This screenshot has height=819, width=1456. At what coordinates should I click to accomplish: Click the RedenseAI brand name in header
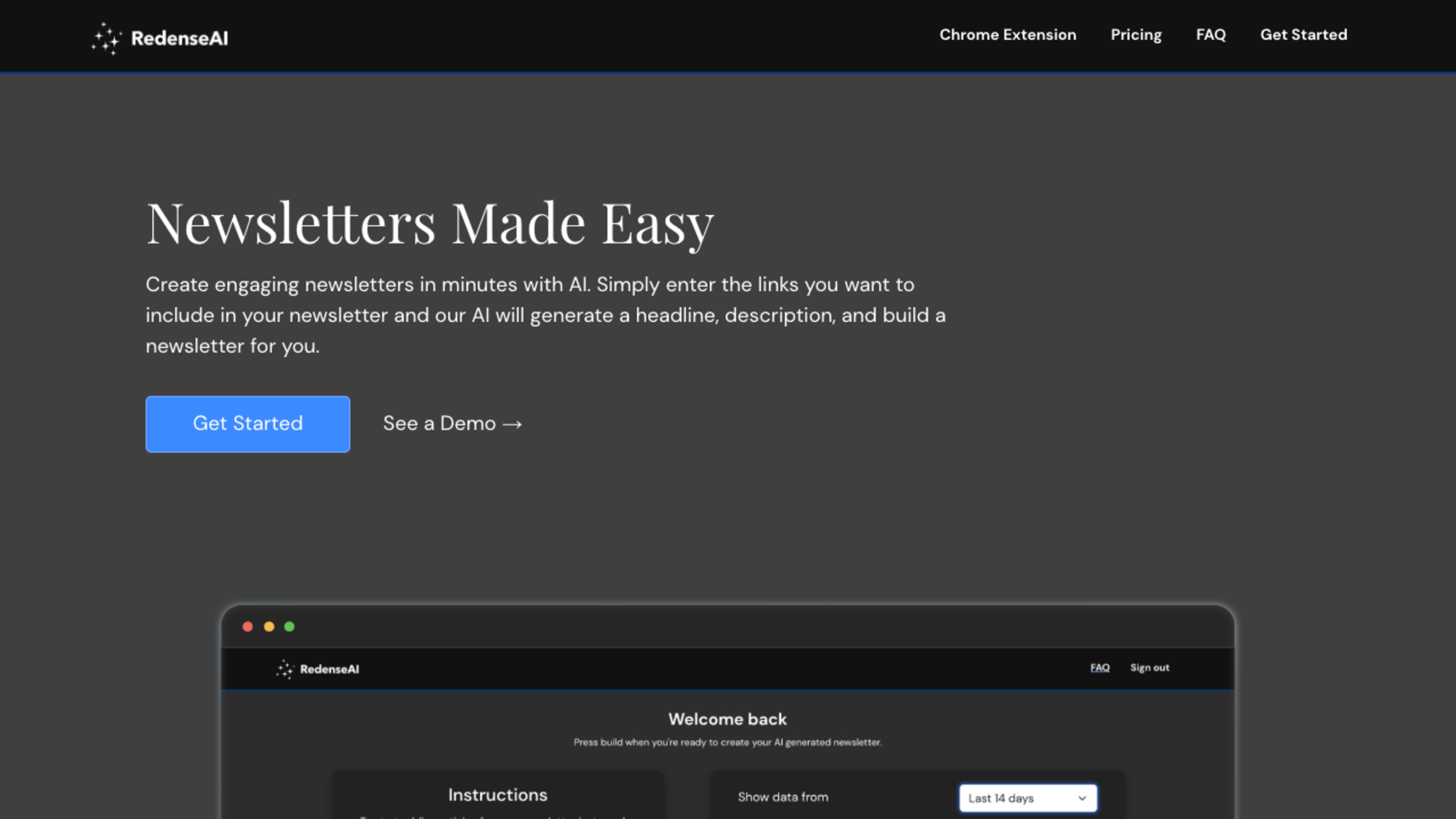180,38
